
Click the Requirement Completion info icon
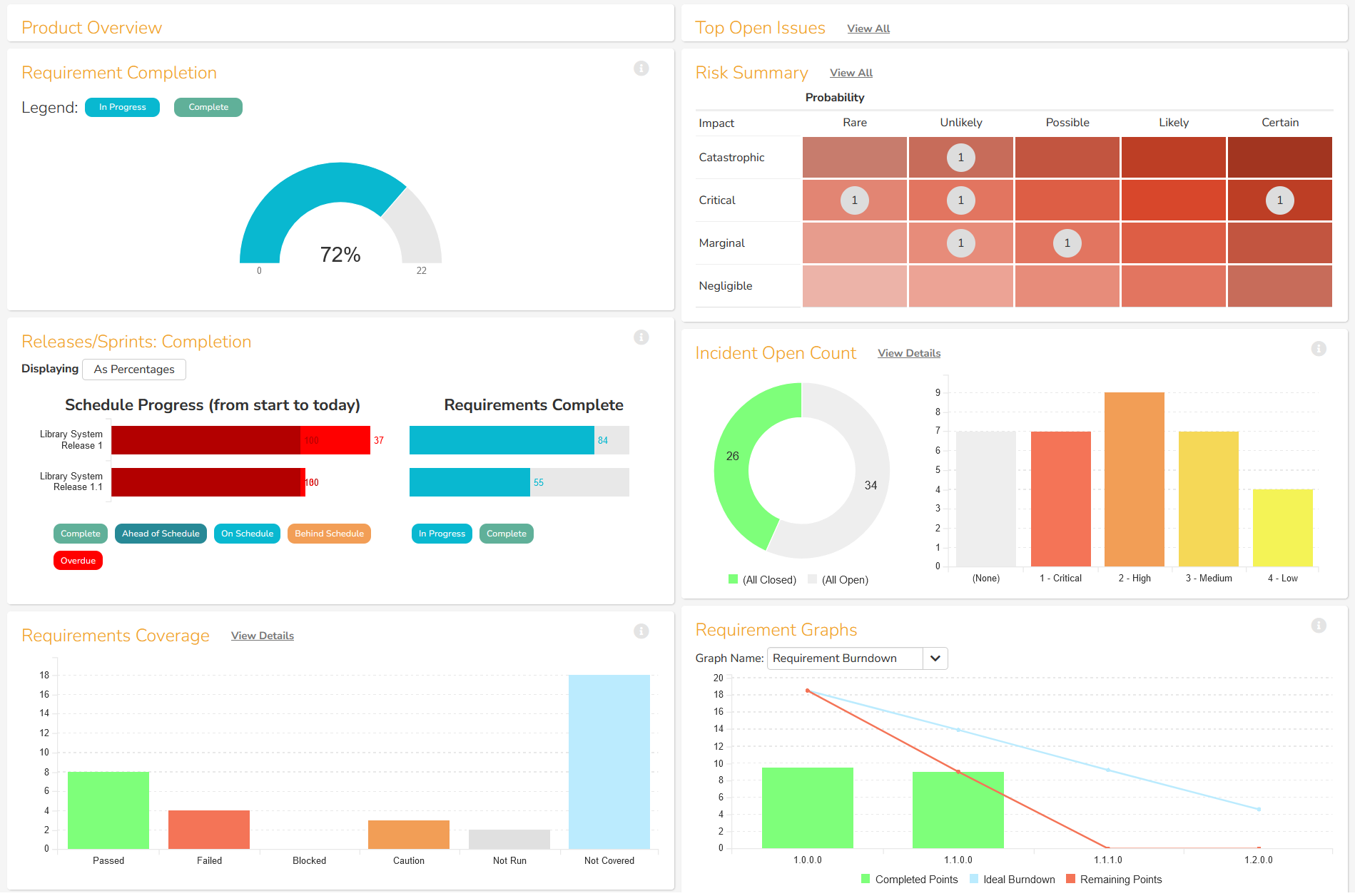pos(641,68)
